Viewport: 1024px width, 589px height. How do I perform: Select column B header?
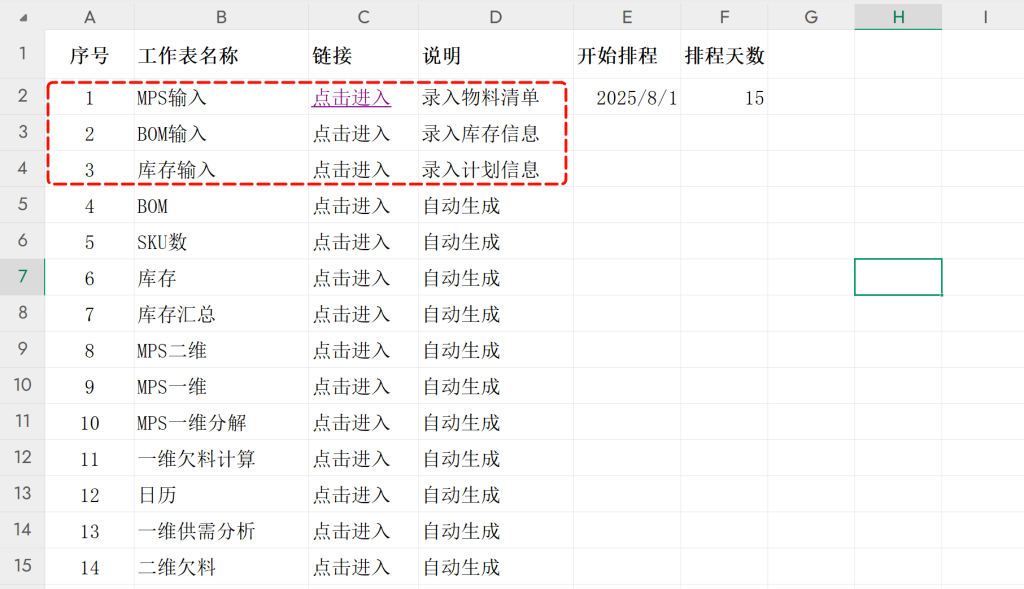221,17
